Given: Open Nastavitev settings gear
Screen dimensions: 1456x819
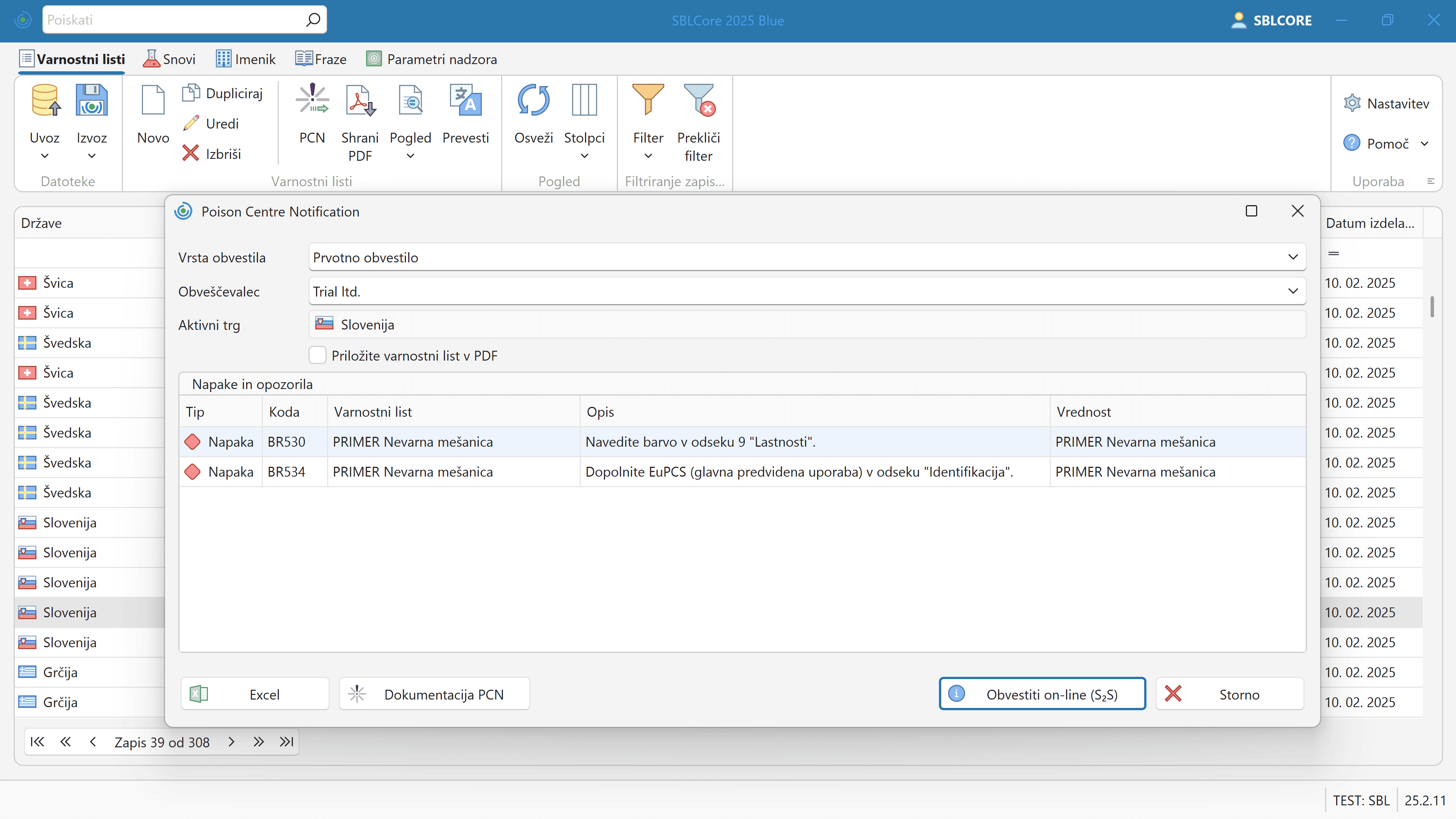Looking at the screenshot, I should (x=1352, y=104).
